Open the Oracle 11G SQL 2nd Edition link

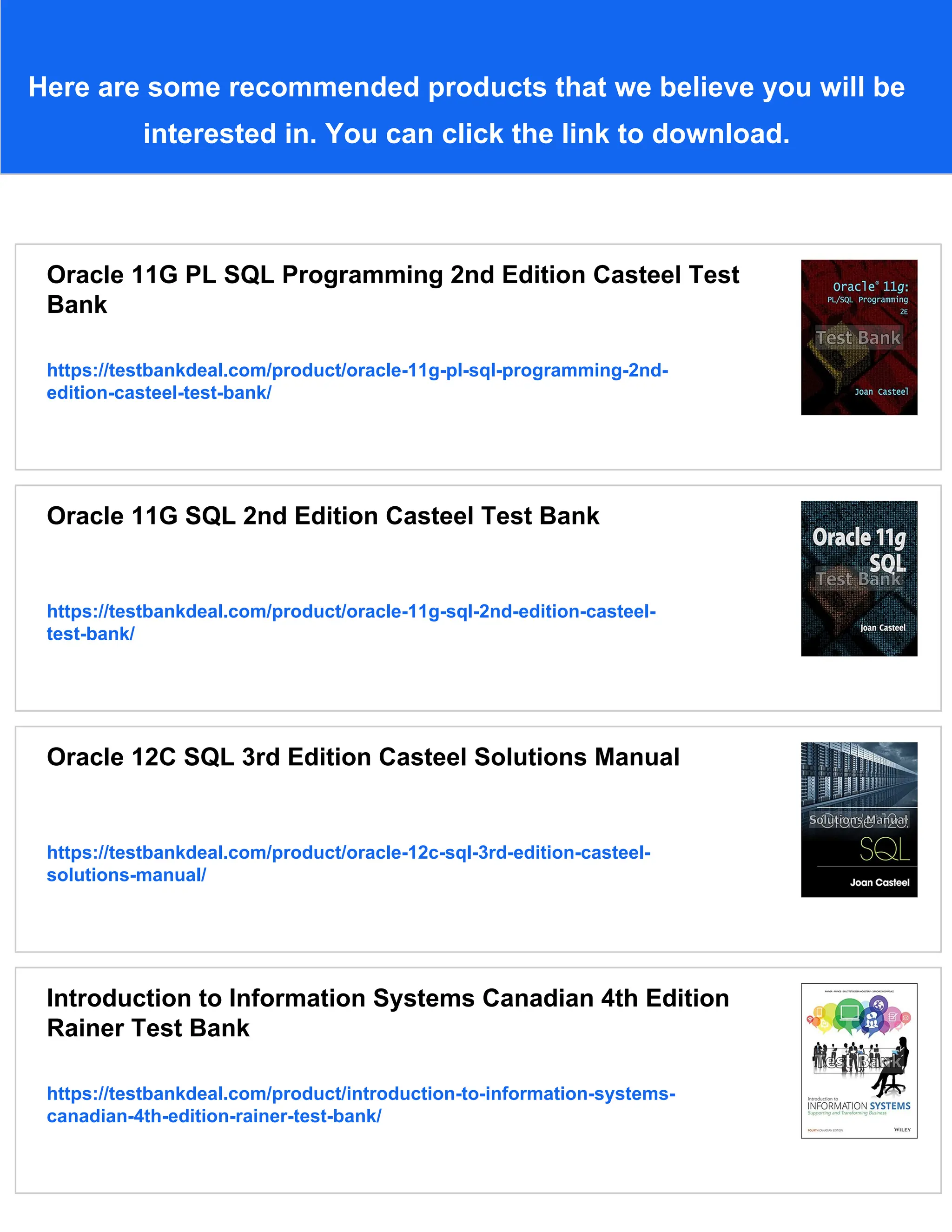click(x=351, y=611)
